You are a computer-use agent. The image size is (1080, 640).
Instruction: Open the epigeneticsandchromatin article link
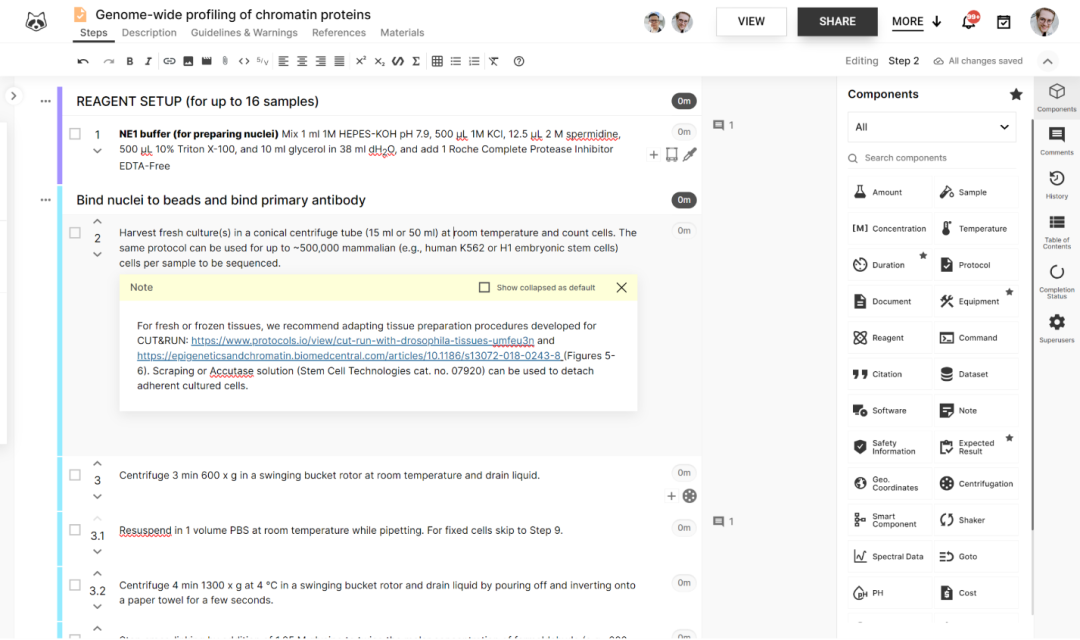tap(349, 355)
